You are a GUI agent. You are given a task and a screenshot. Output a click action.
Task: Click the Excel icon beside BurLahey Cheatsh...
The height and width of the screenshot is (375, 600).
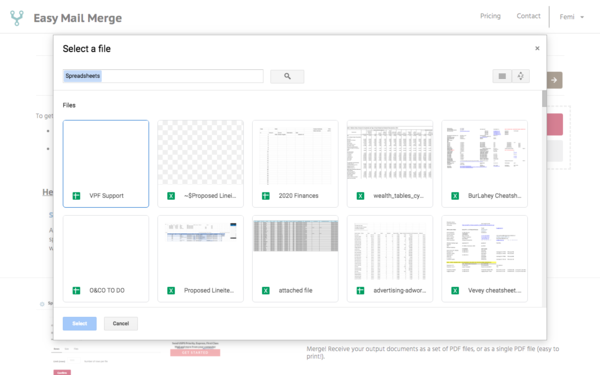point(455,196)
